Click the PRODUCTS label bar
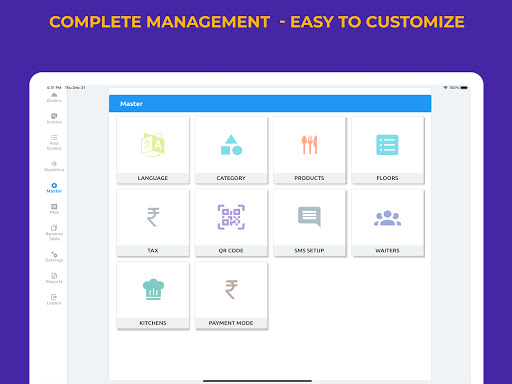This screenshot has width=512, height=384. tap(309, 178)
